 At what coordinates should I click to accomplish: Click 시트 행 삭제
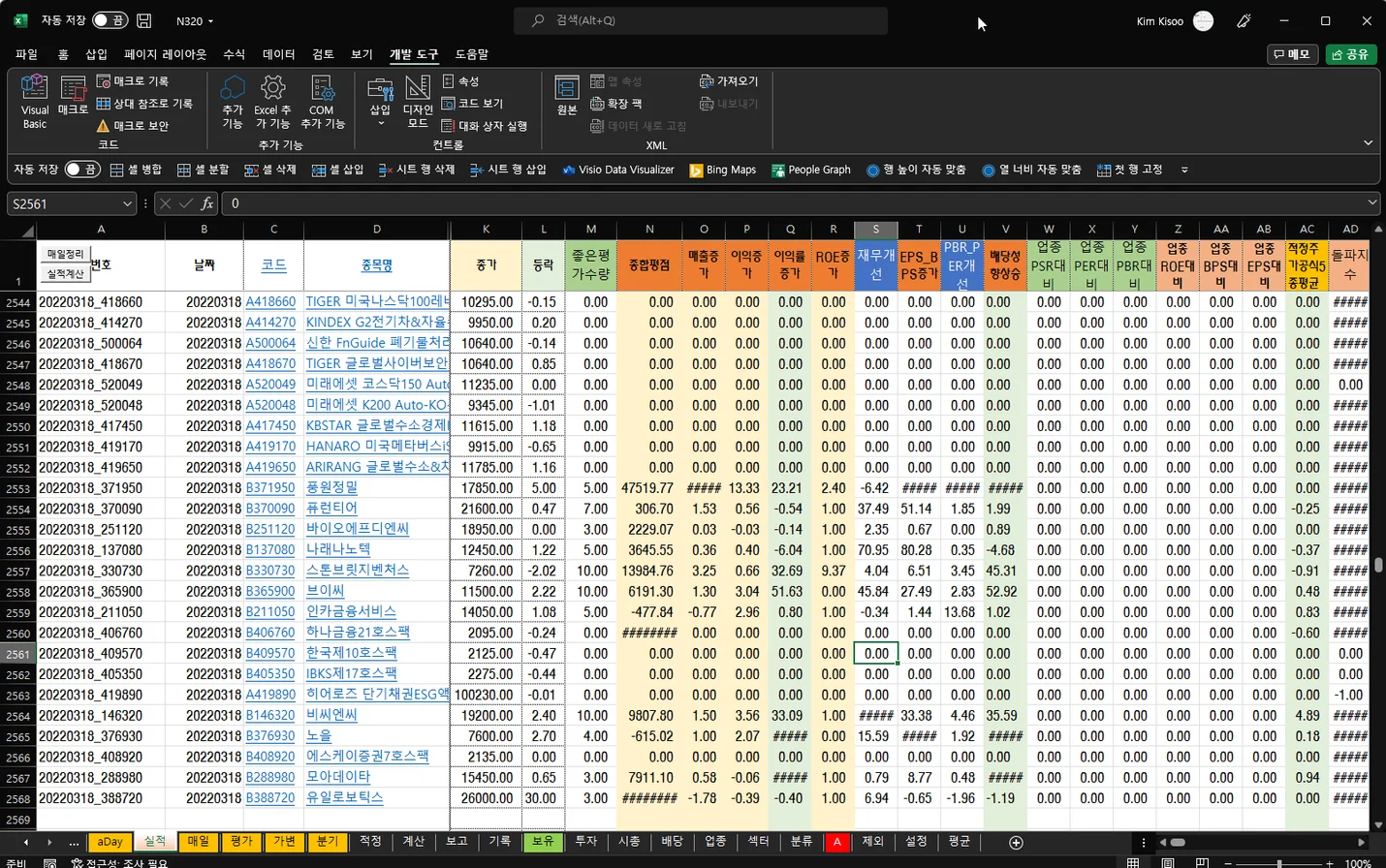tap(417, 170)
